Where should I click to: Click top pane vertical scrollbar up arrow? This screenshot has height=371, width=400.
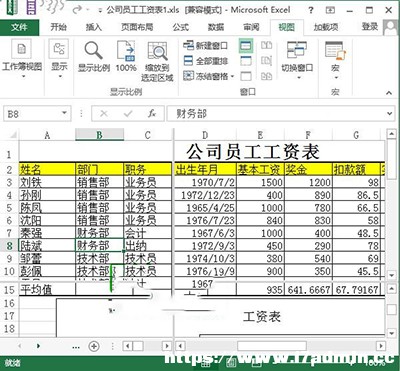pos(391,134)
